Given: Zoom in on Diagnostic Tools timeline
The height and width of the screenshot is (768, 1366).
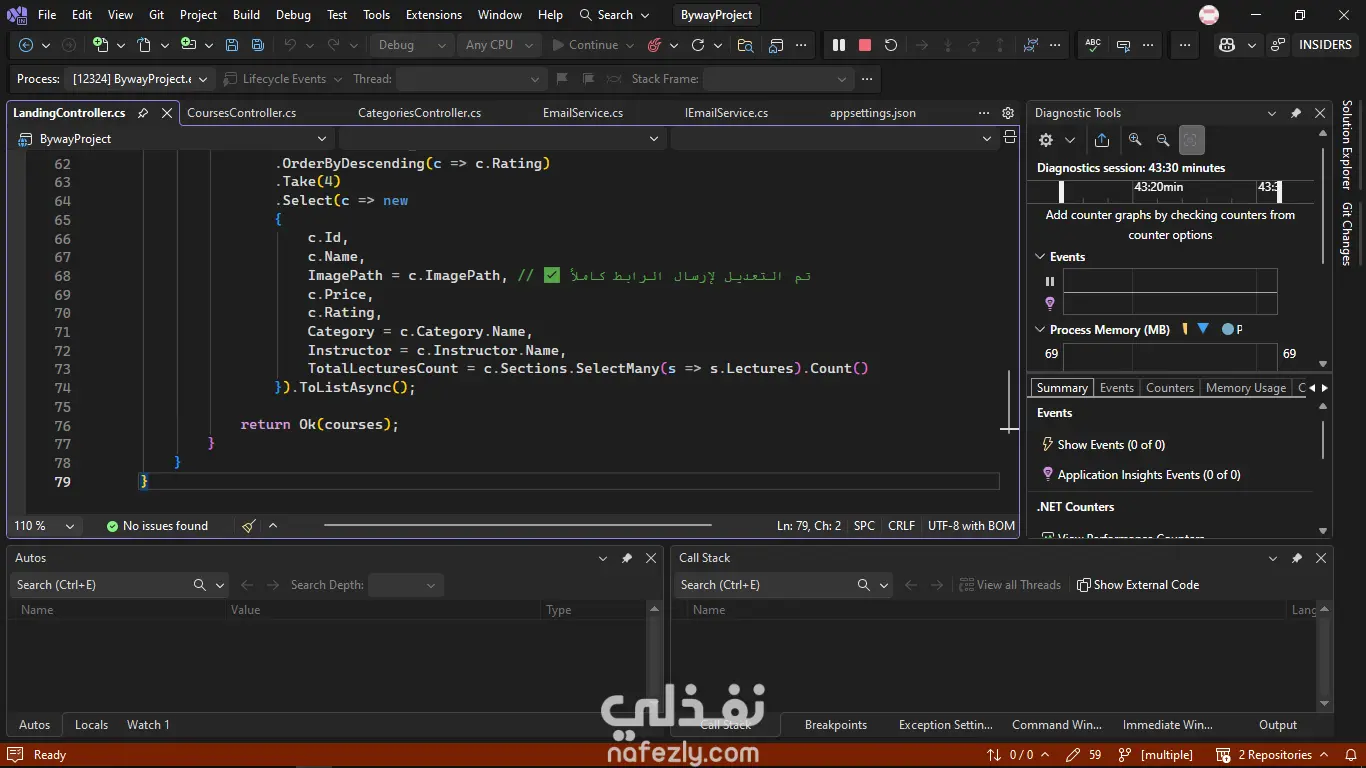Looking at the screenshot, I should [x=1135, y=140].
